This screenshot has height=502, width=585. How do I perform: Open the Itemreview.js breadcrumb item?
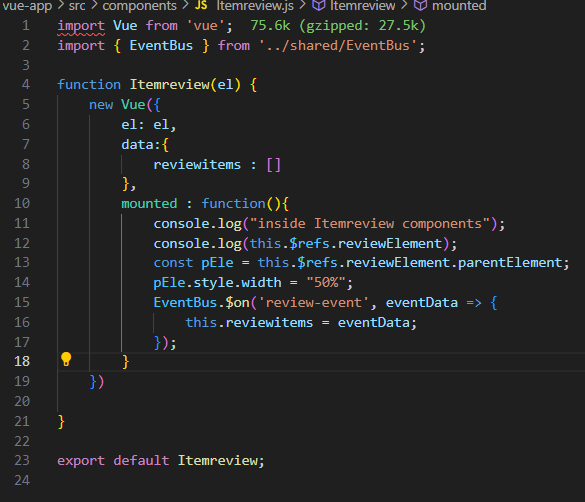(x=255, y=6)
